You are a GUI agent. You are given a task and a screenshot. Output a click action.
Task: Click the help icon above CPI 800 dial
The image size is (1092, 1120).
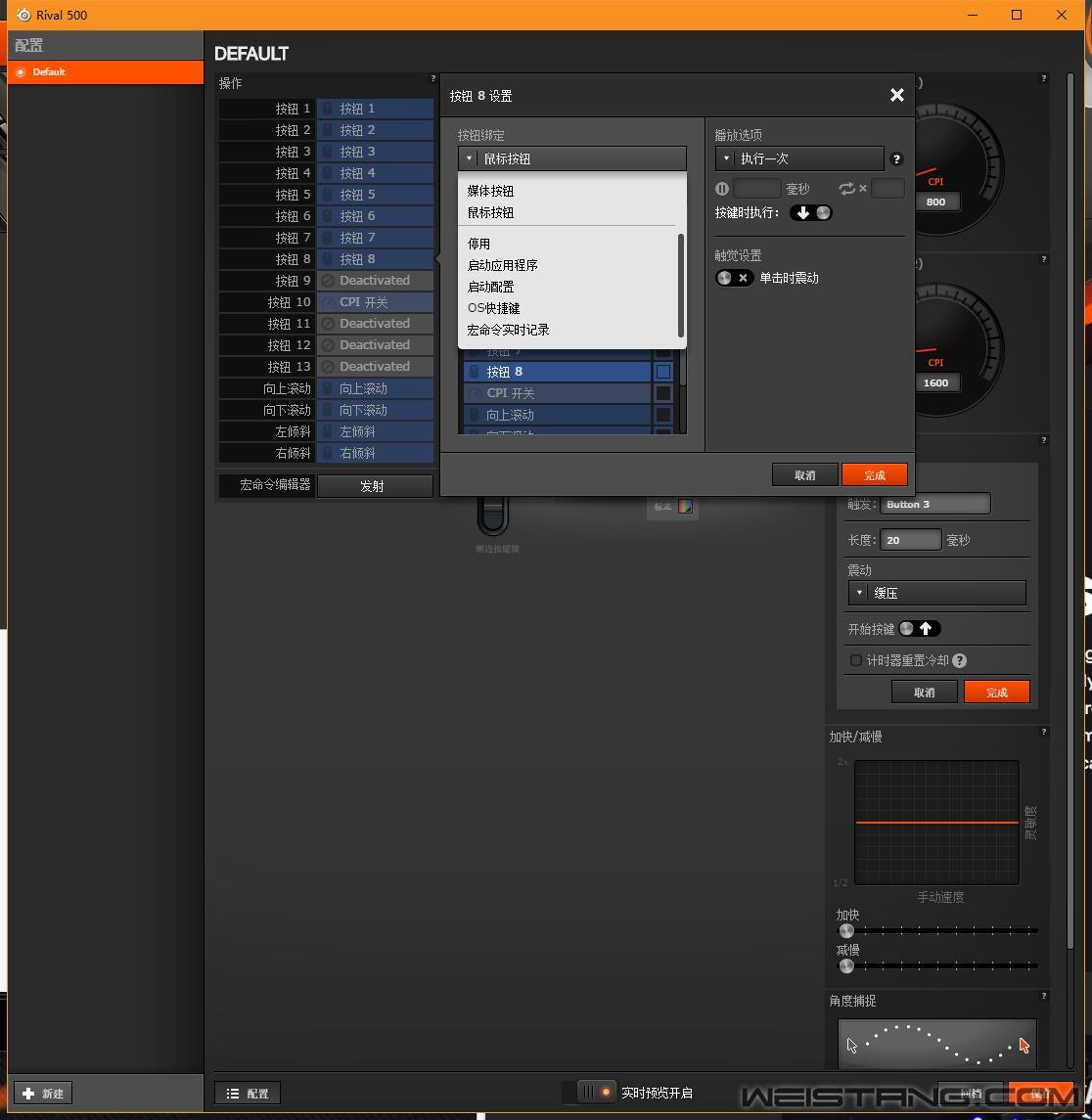(1043, 78)
